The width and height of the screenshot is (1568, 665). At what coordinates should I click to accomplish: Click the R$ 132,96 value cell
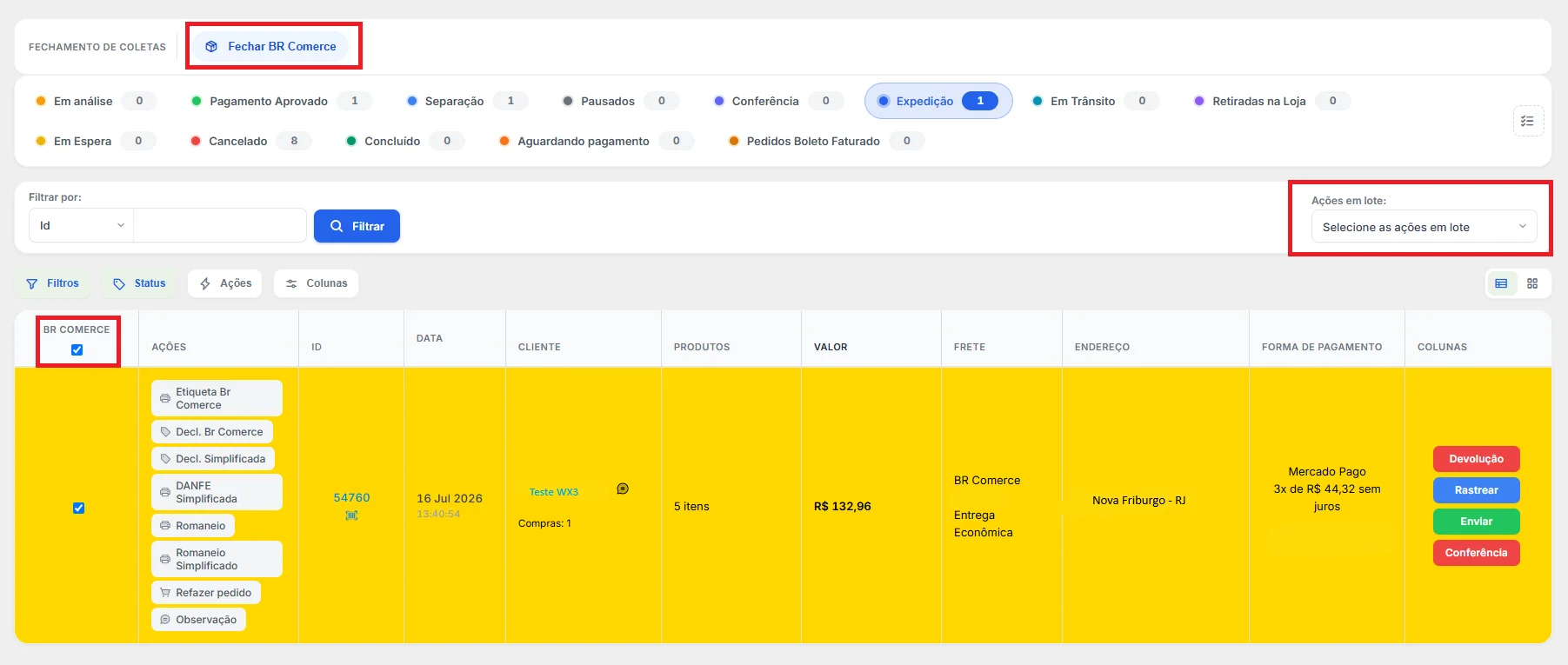tap(843, 506)
